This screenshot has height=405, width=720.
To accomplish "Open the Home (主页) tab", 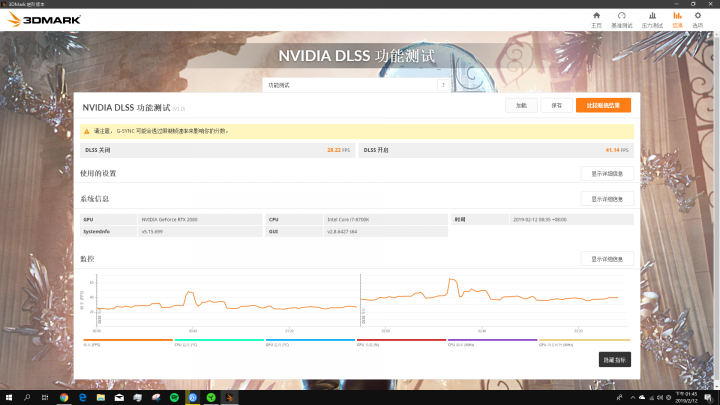I will pos(596,20).
